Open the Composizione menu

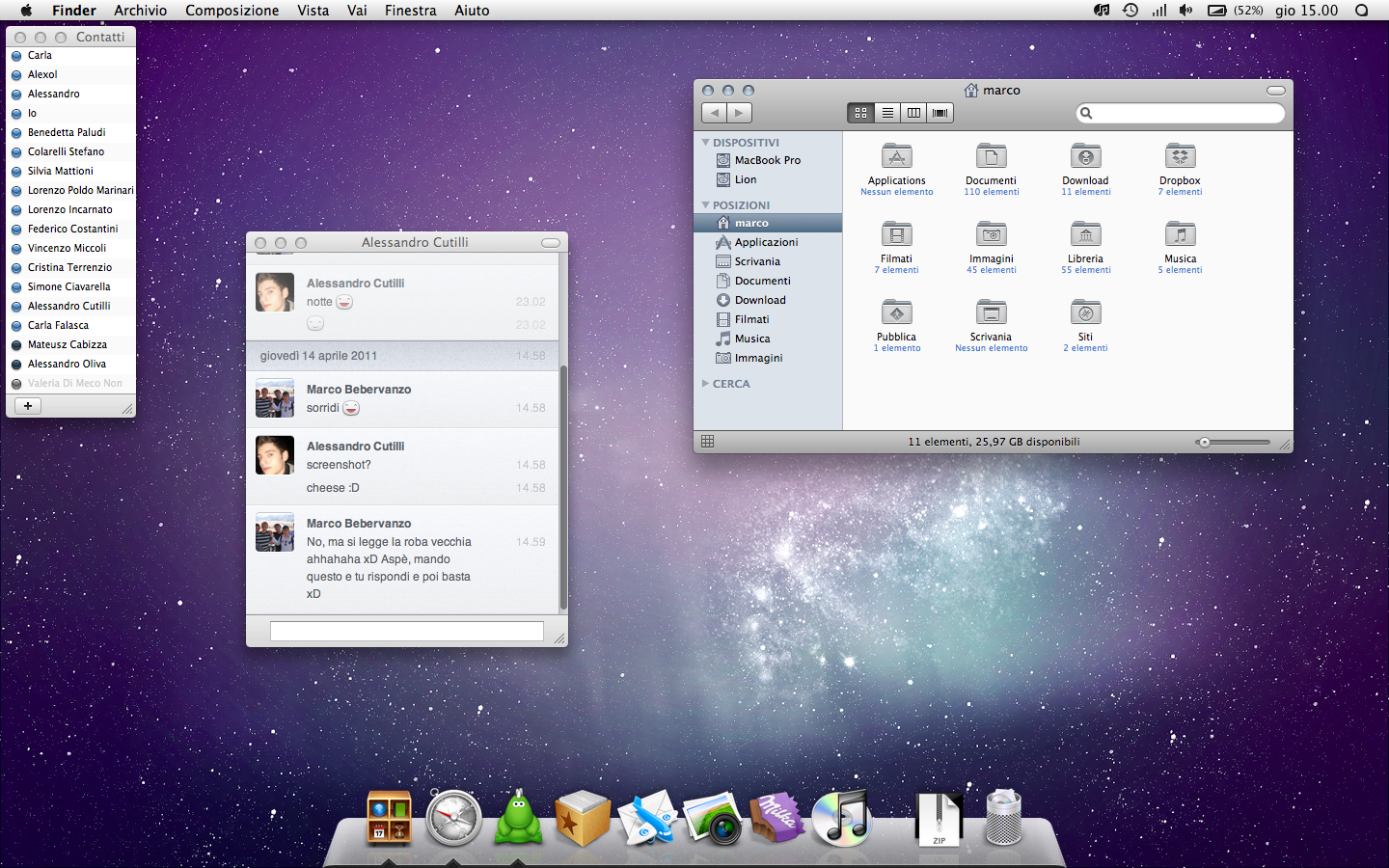tap(232, 11)
